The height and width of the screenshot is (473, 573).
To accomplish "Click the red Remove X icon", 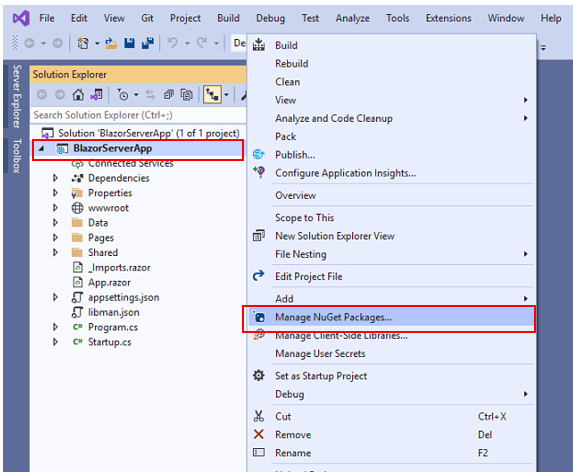I will pyautogui.click(x=259, y=434).
